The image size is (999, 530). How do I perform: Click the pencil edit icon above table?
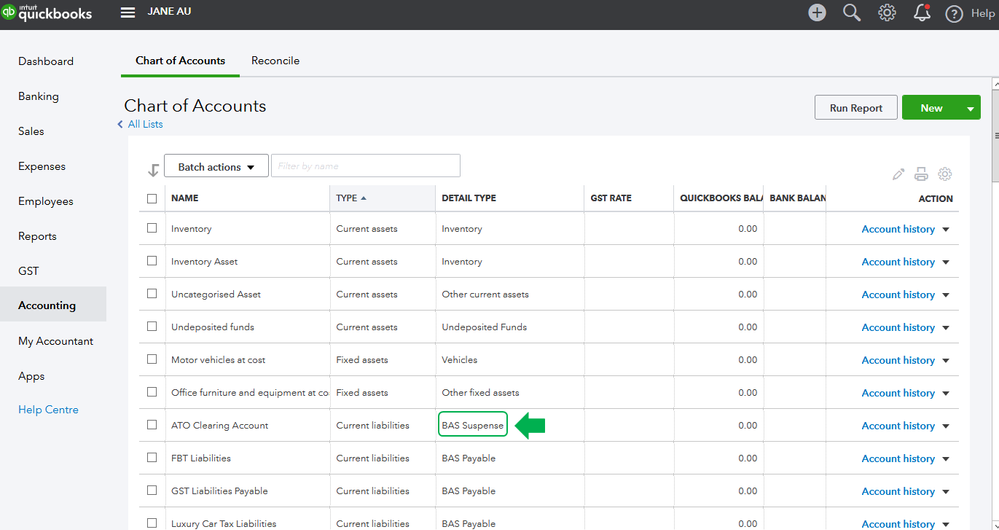tap(898, 174)
